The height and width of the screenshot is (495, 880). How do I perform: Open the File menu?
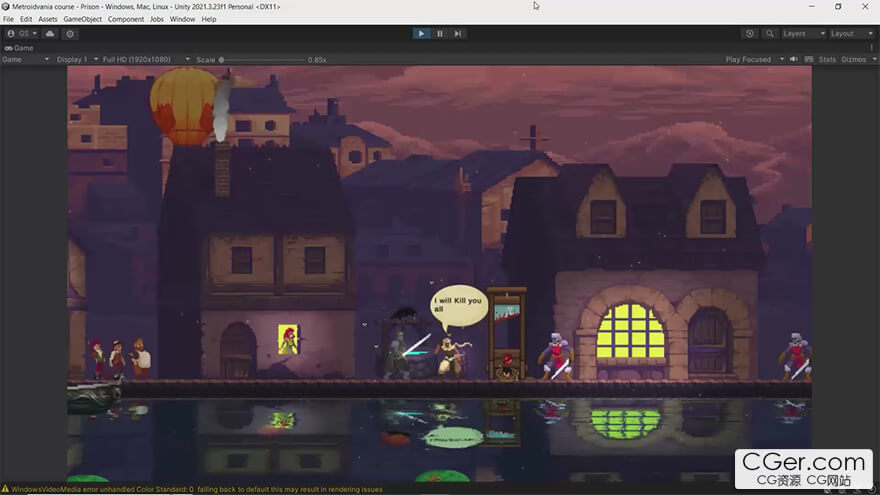8,19
